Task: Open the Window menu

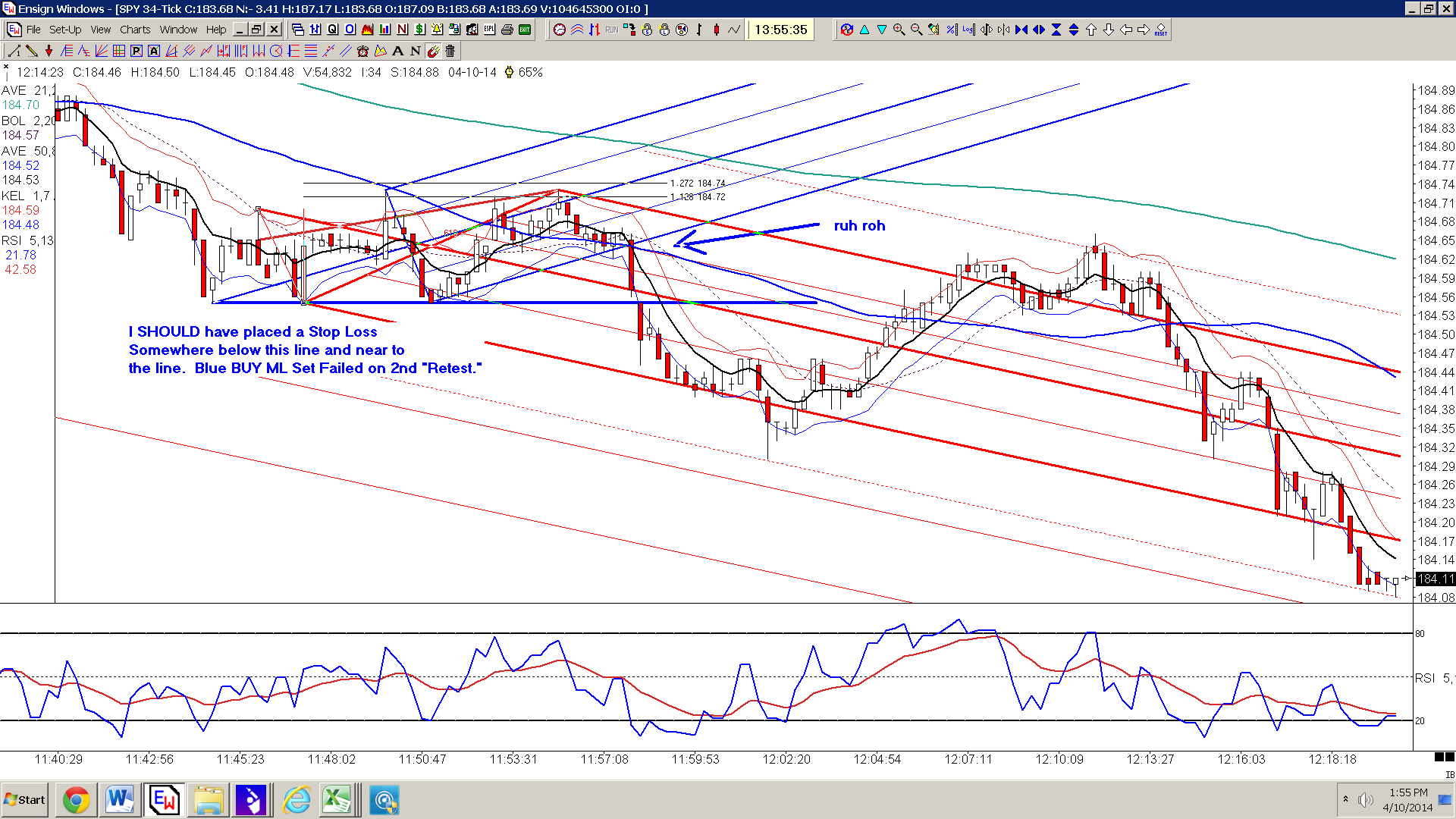Action: point(178,30)
